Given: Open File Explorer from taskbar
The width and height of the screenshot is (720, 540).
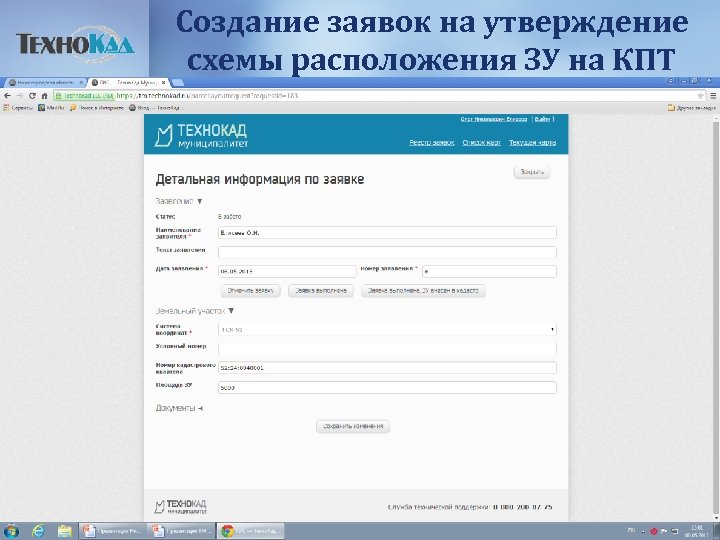Looking at the screenshot, I should tap(65, 531).
